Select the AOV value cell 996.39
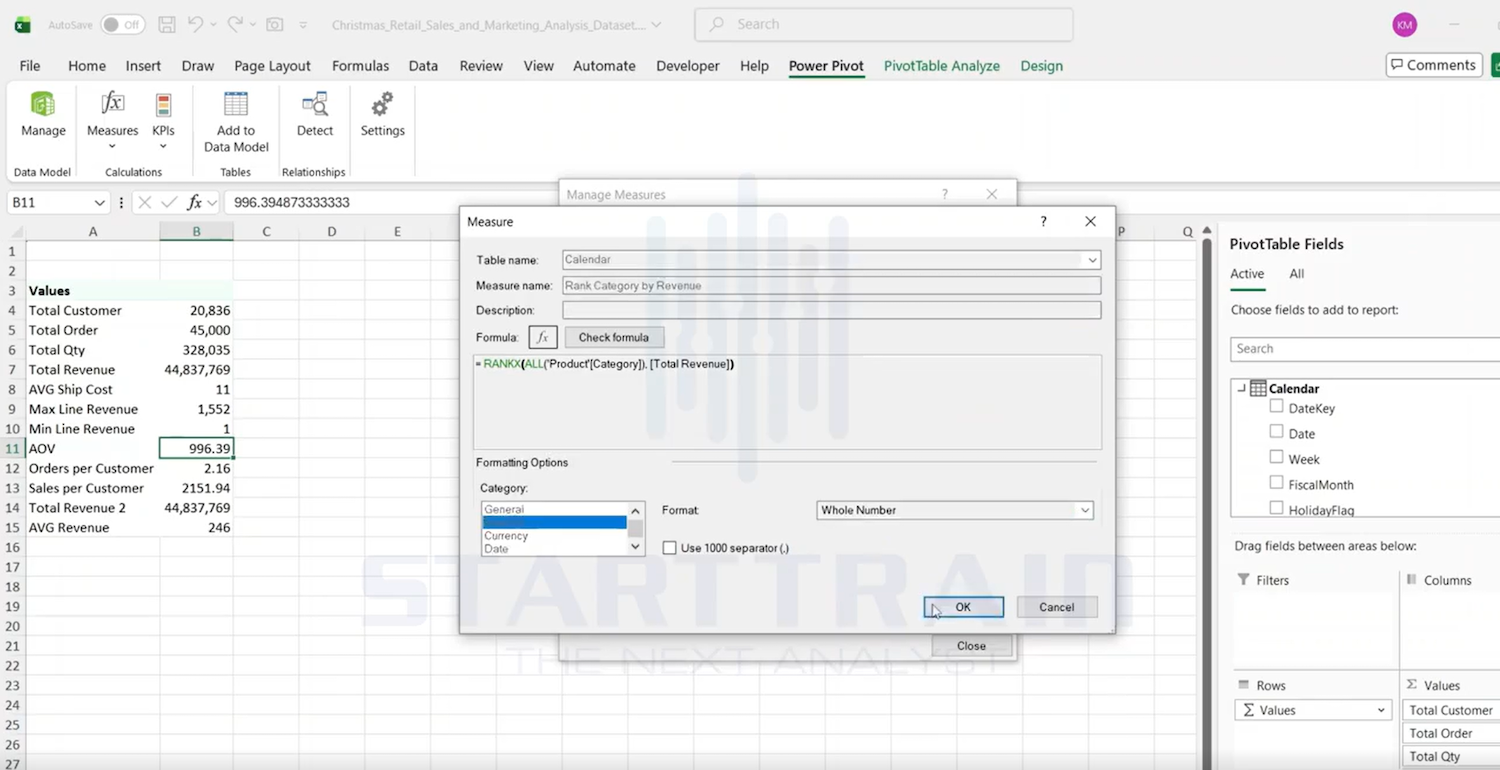The image size is (1500, 770). pyautogui.click(x=196, y=449)
